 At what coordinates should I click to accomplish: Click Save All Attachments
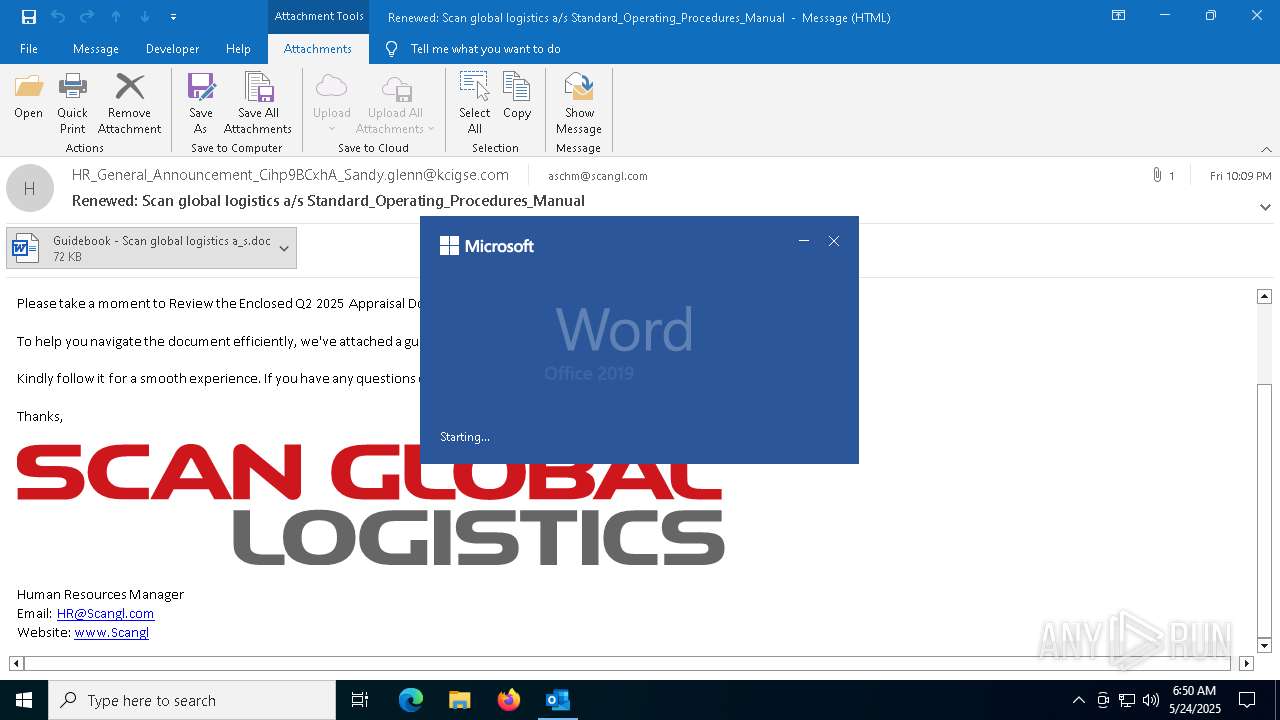tap(258, 103)
